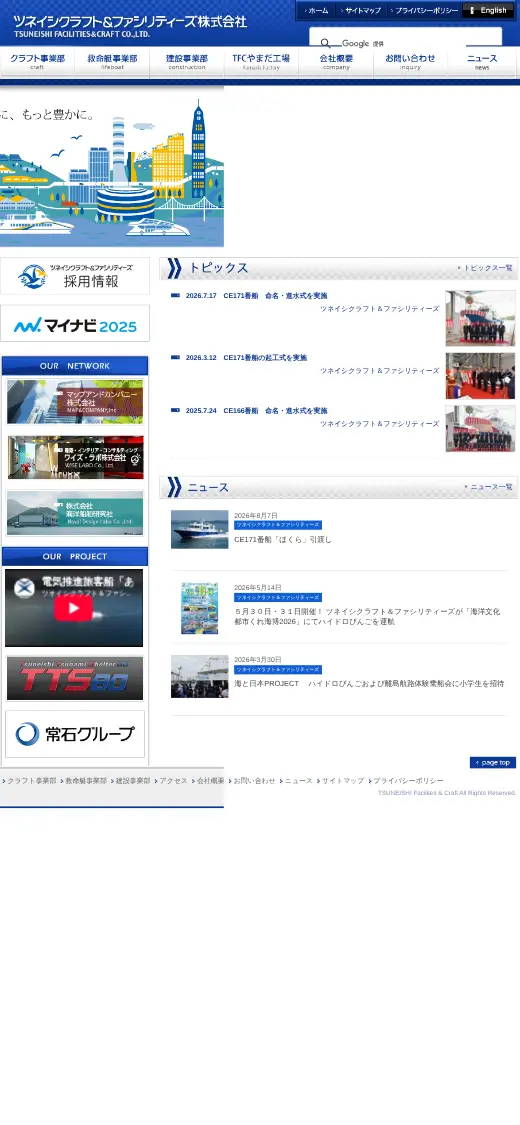Open news 海と日本PROJECT ハイドロびんご
Viewport: 520px width, 1125px height.
(369, 684)
